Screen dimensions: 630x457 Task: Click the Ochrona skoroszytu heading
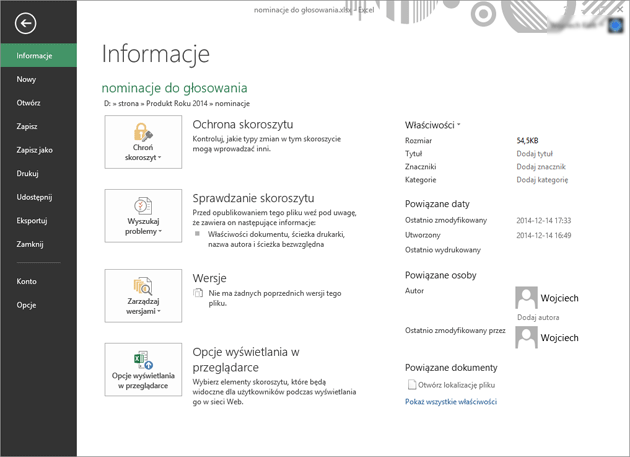coord(243,125)
